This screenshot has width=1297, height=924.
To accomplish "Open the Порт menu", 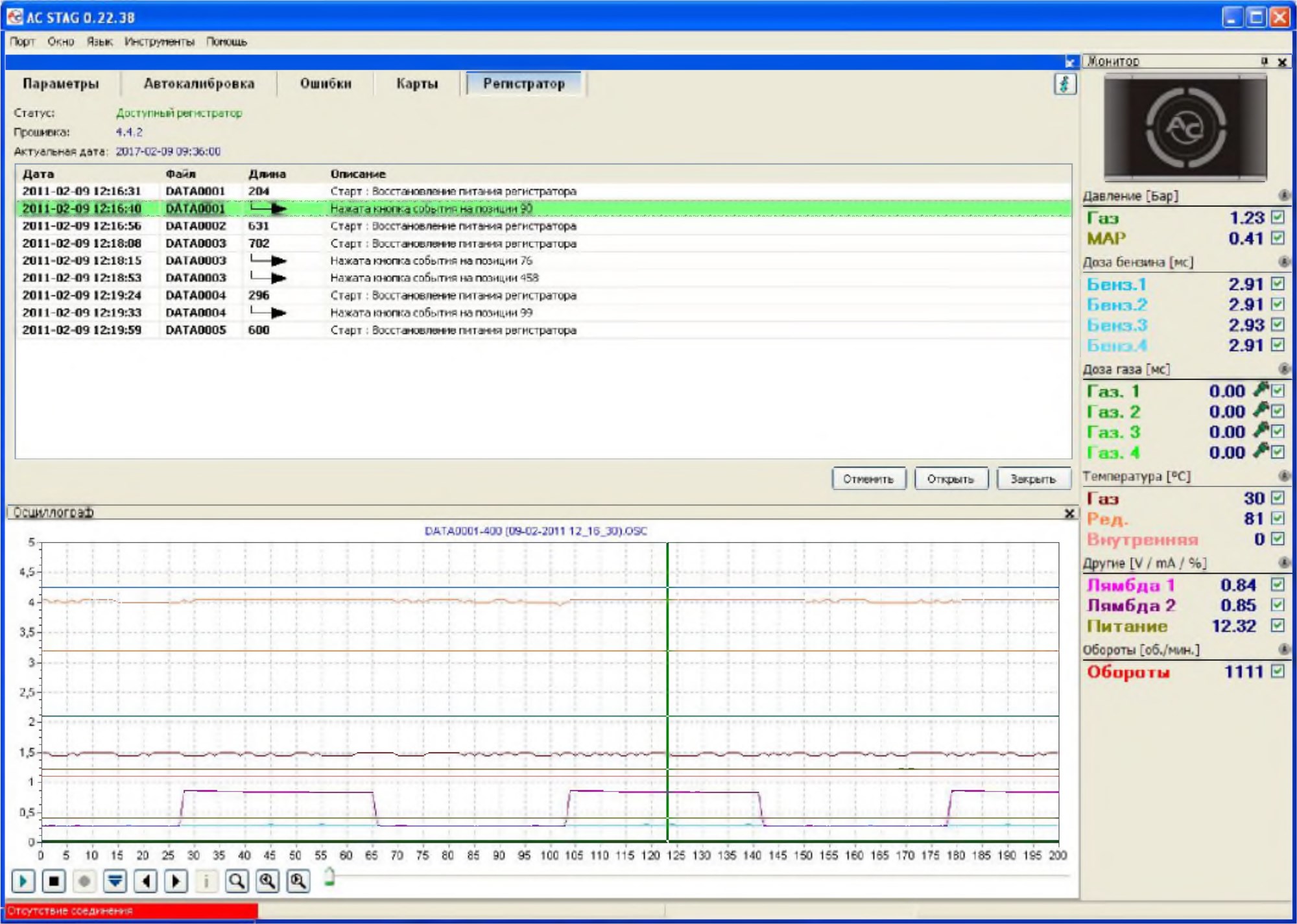I will [22, 41].
